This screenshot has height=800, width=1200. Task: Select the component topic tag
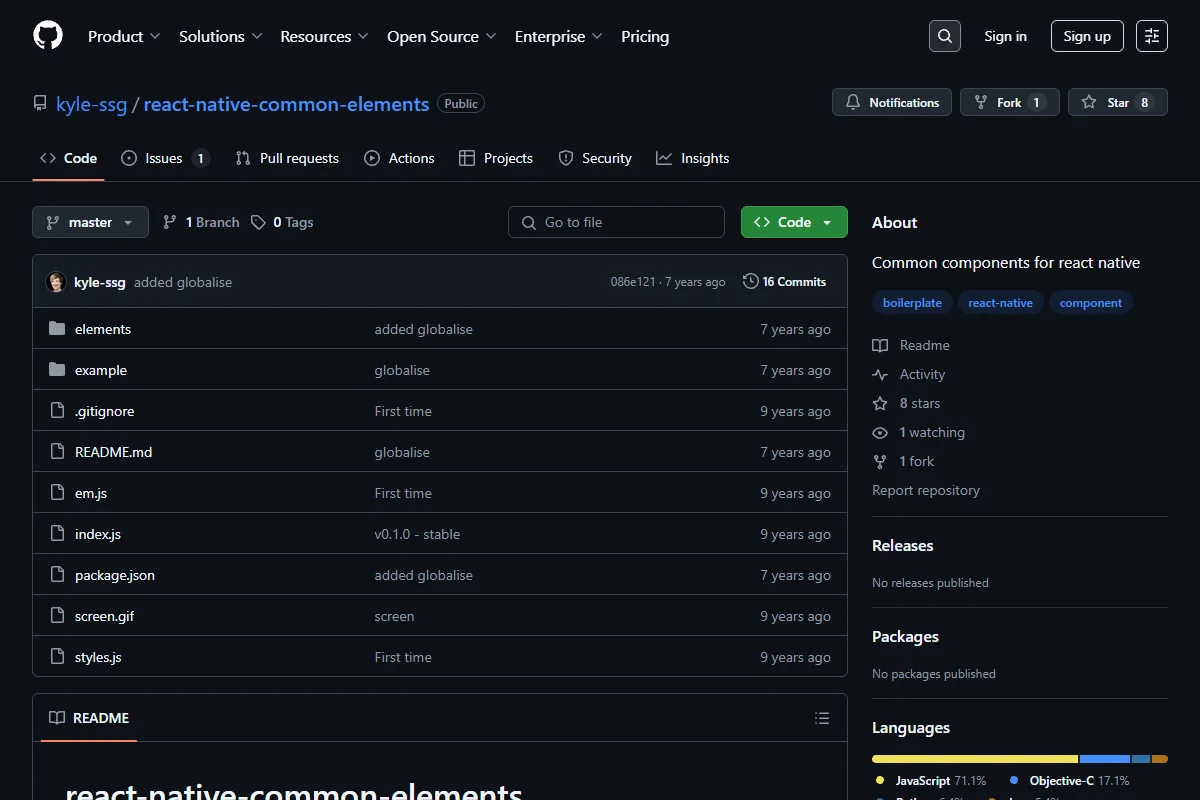click(x=1090, y=303)
